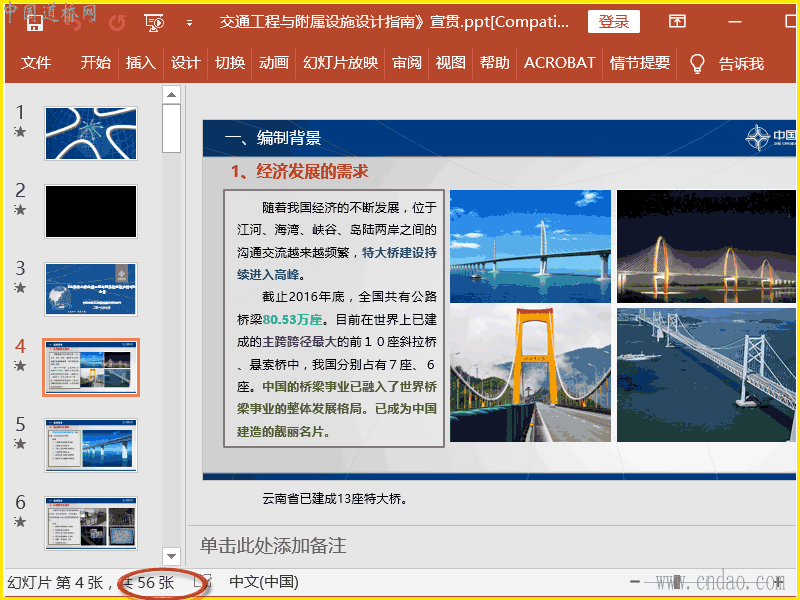Open the 审阅 tab

(407, 63)
